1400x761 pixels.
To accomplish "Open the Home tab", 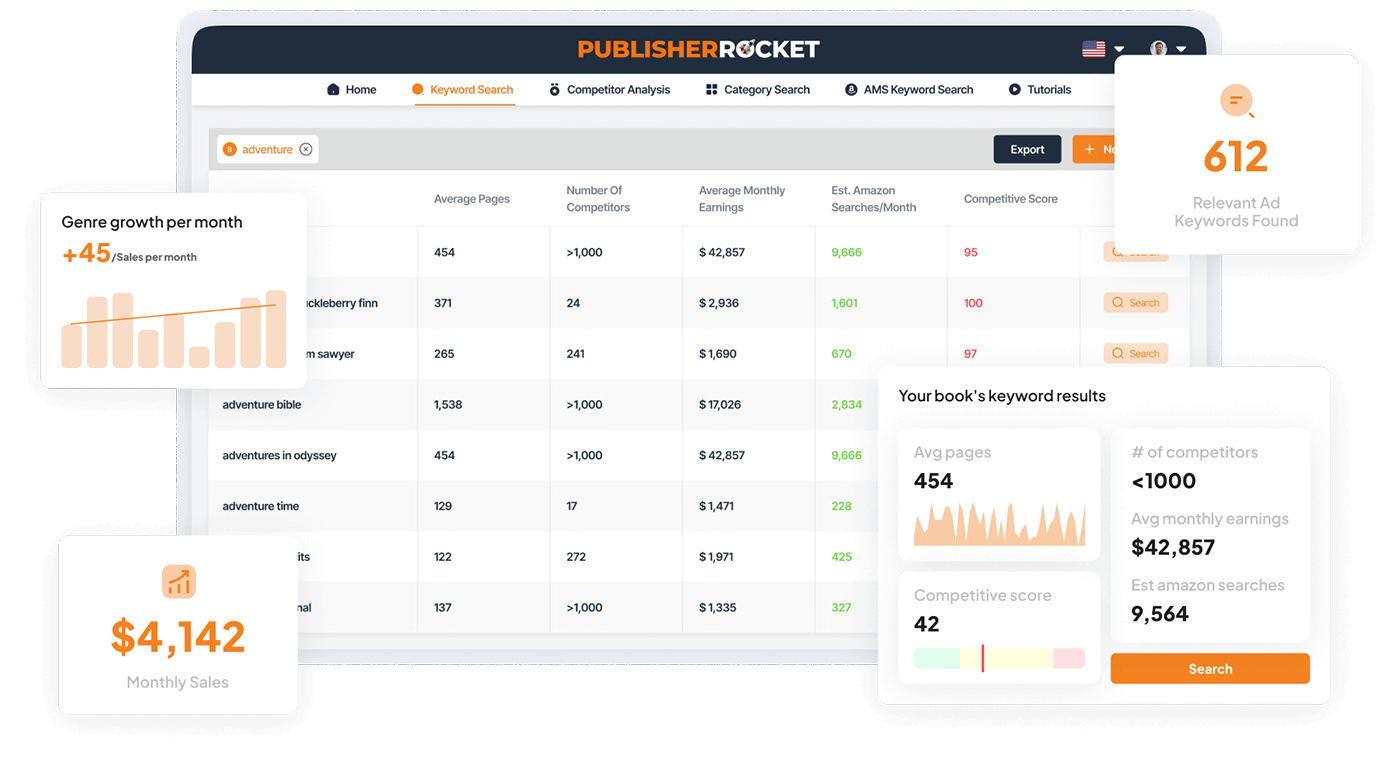I will pos(352,90).
